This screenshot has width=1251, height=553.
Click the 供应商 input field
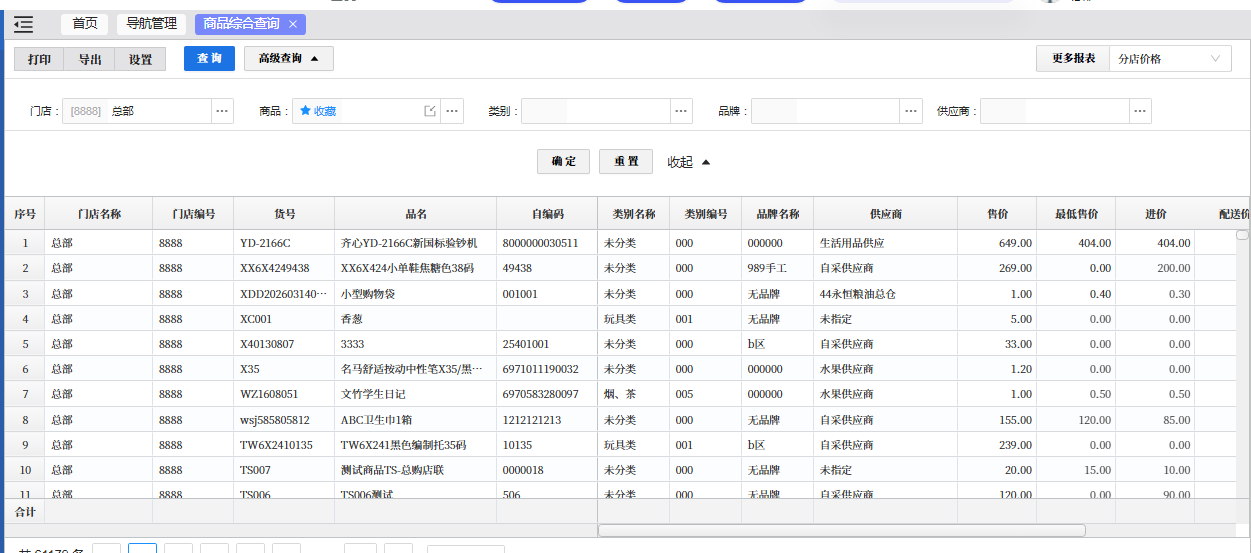coord(1055,111)
